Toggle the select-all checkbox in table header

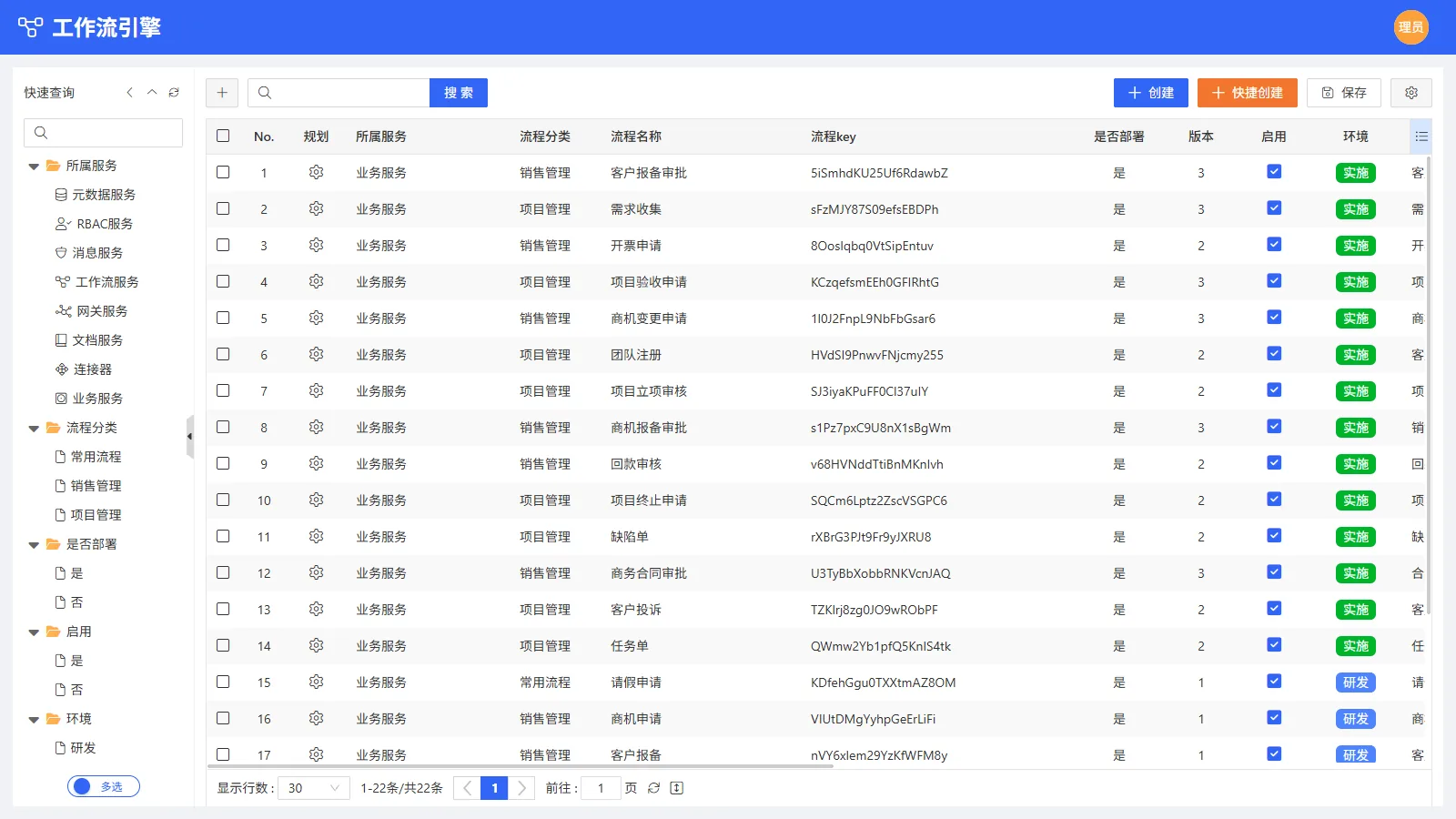point(223,136)
